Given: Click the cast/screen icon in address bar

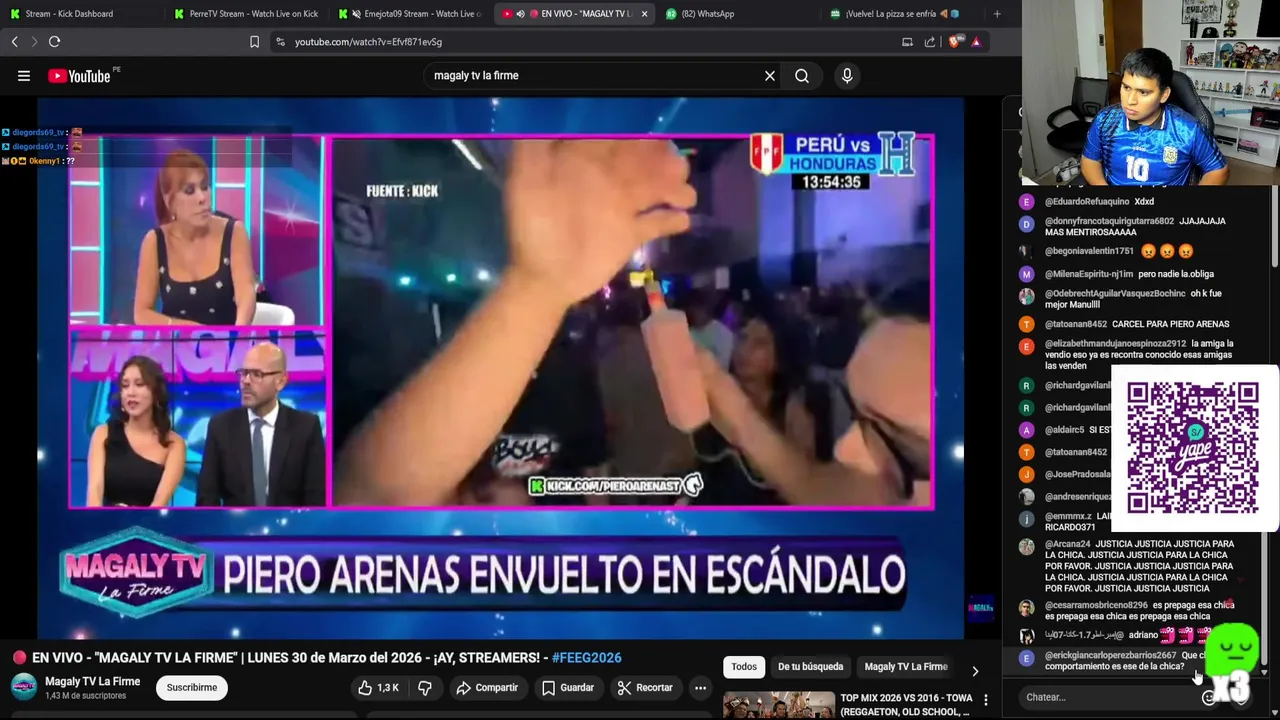Looking at the screenshot, I should [907, 42].
